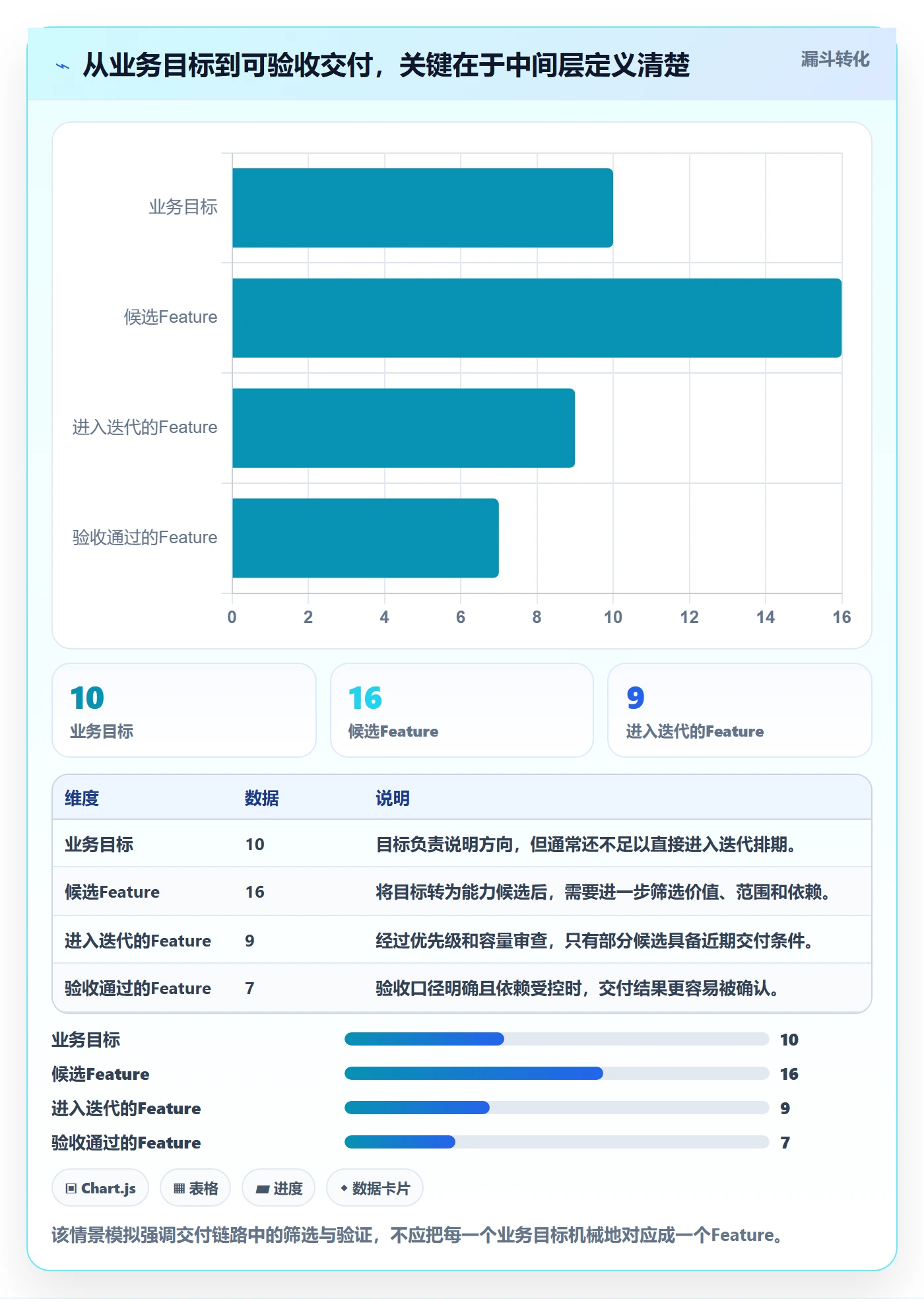The width and height of the screenshot is (924, 1299).
Task: Click the 业务目标 cell in the table
Action: (99, 844)
